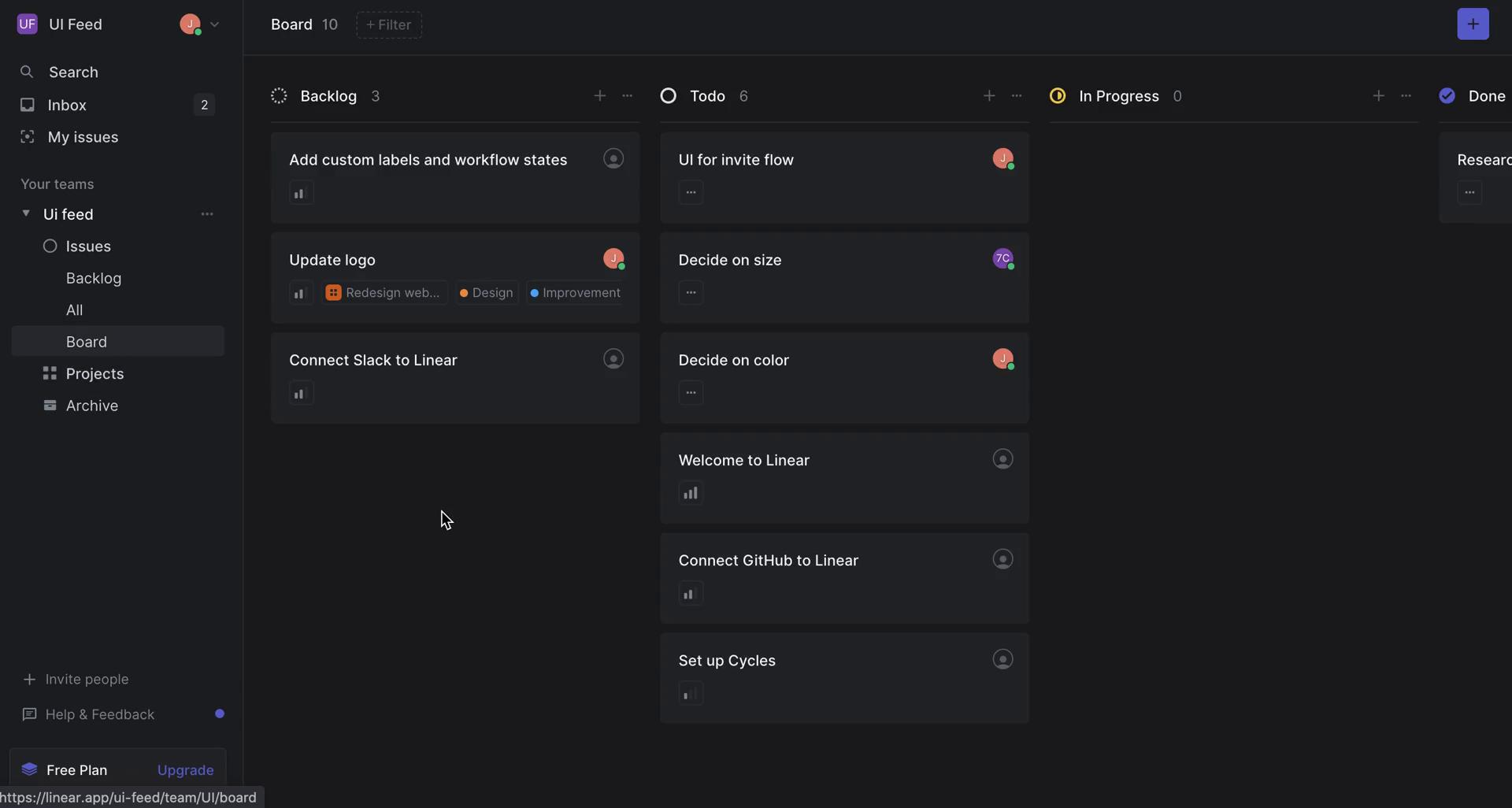
Task: Click the 7C assignee avatar on Decide on size
Action: pyautogui.click(x=1002, y=258)
